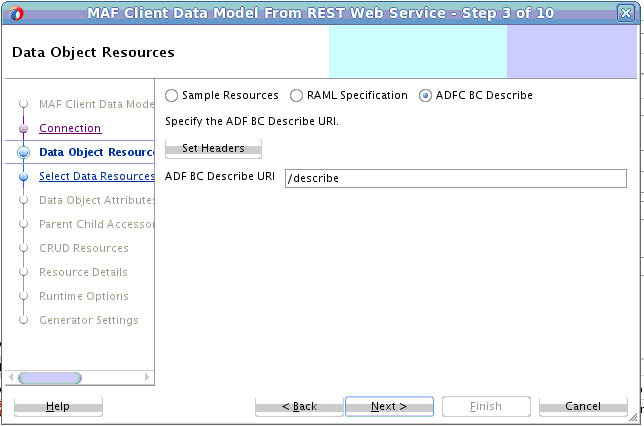Image resolution: width=644 pixels, height=426 pixels.
Task: Open the Select Data Resources step
Action: (97, 176)
